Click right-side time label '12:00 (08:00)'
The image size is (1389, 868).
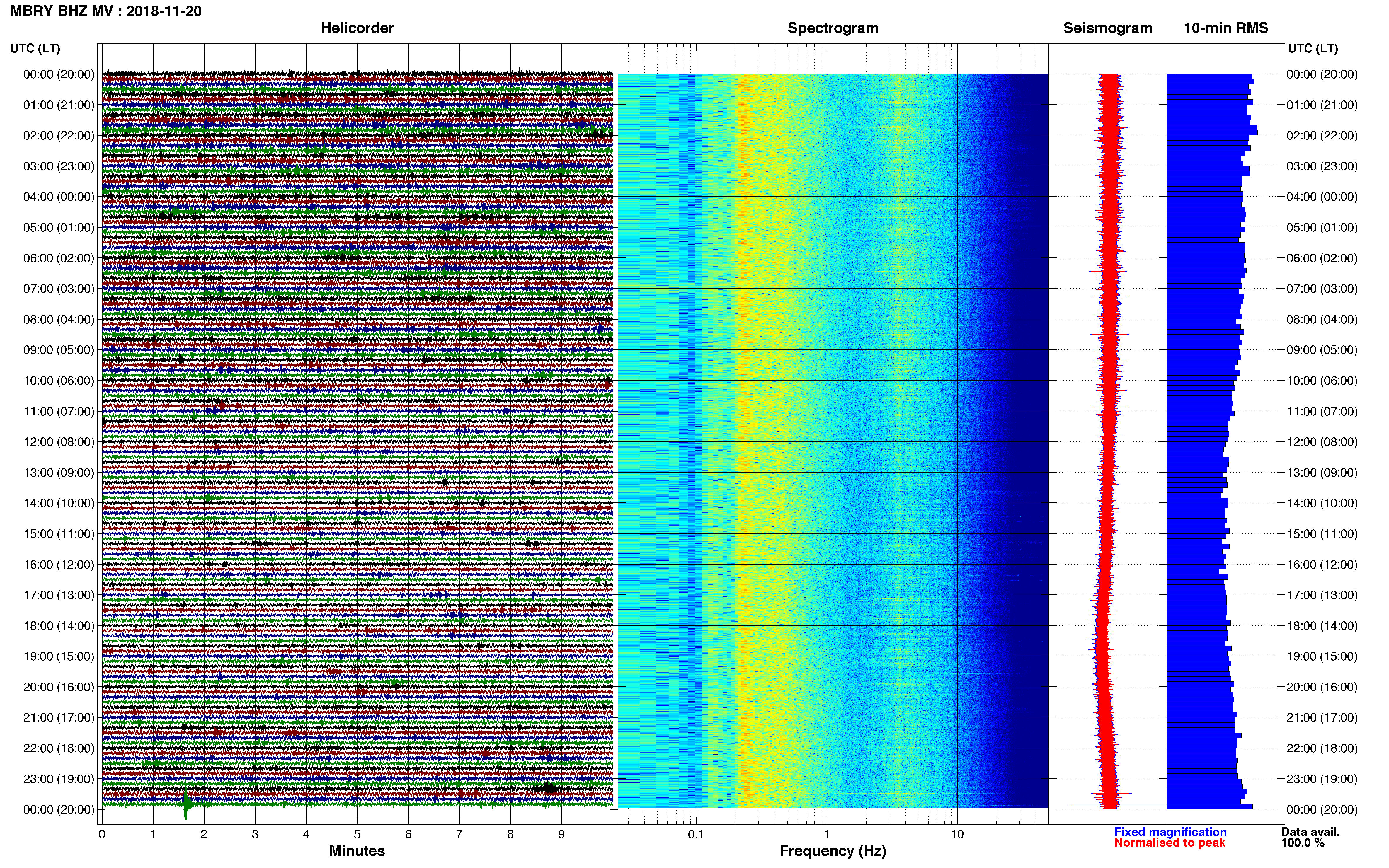[x=1322, y=442]
